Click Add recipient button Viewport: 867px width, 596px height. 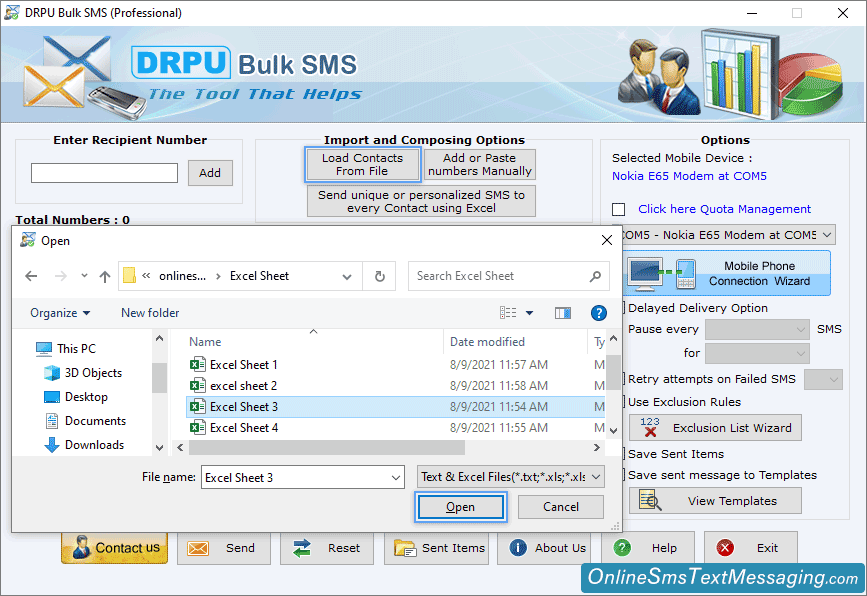coord(210,173)
